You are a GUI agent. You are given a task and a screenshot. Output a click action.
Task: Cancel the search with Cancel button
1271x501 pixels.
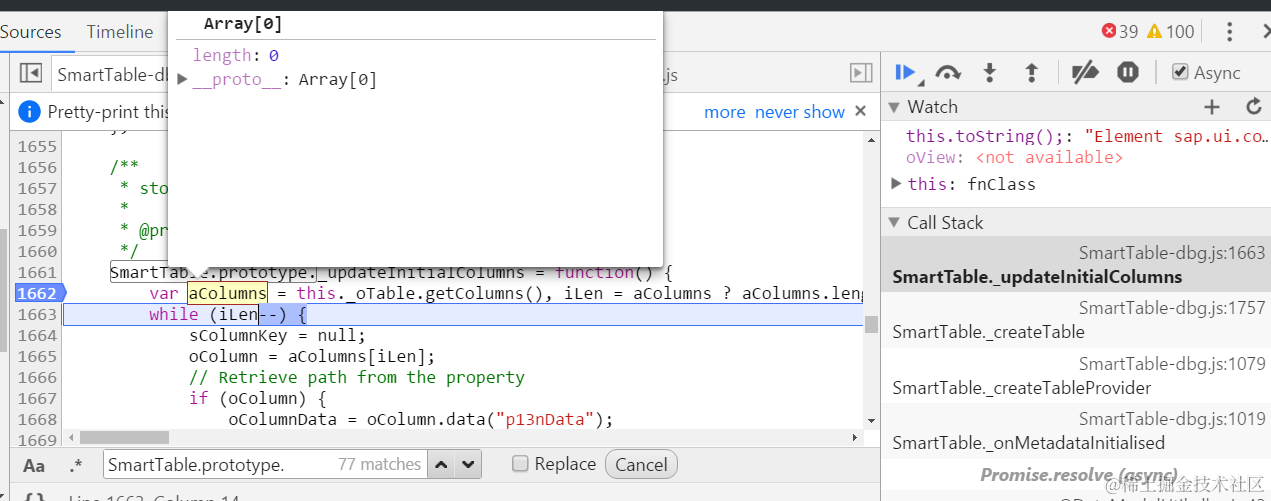[x=641, y=464]
